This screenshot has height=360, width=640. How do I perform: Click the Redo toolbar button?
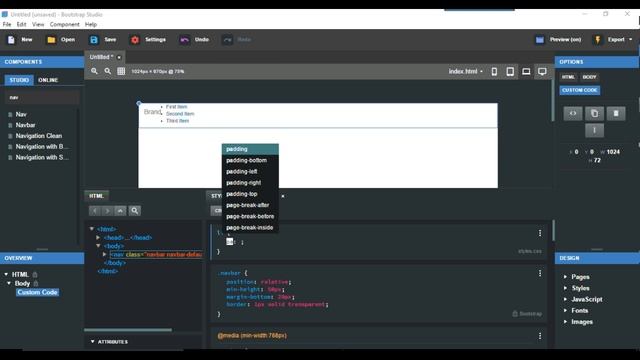click(237, 40)
